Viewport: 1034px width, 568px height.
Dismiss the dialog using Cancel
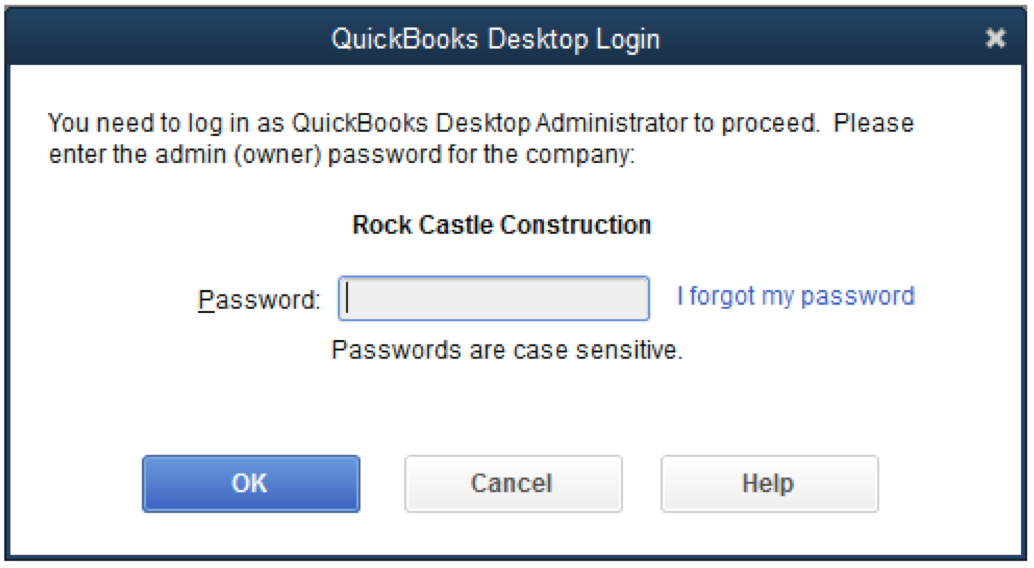coord(513,484)
